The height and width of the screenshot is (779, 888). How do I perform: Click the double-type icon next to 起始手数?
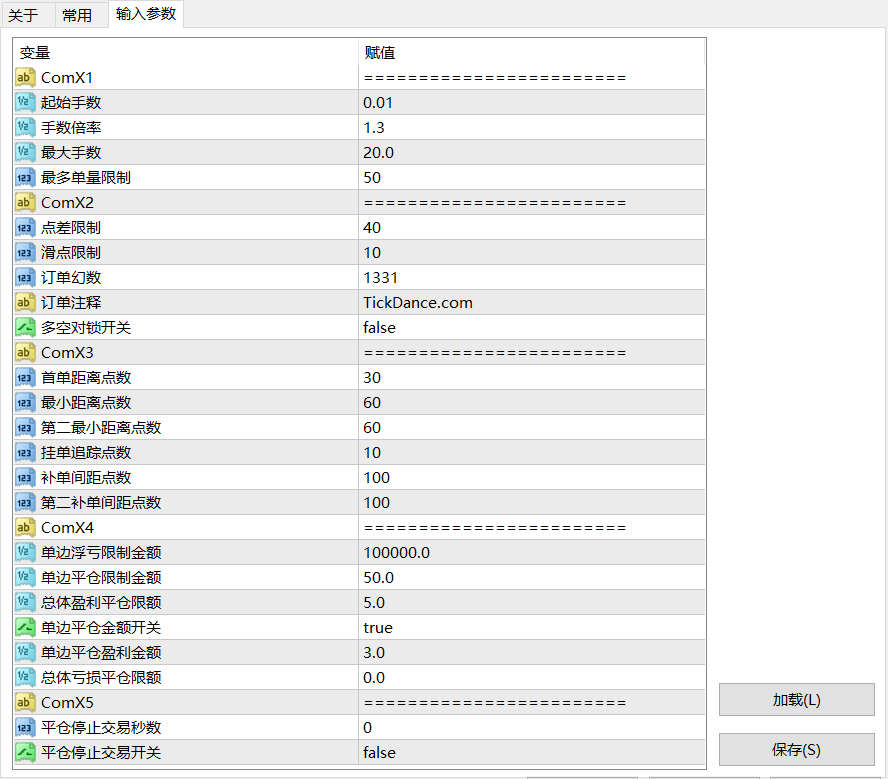coord(26,103)
